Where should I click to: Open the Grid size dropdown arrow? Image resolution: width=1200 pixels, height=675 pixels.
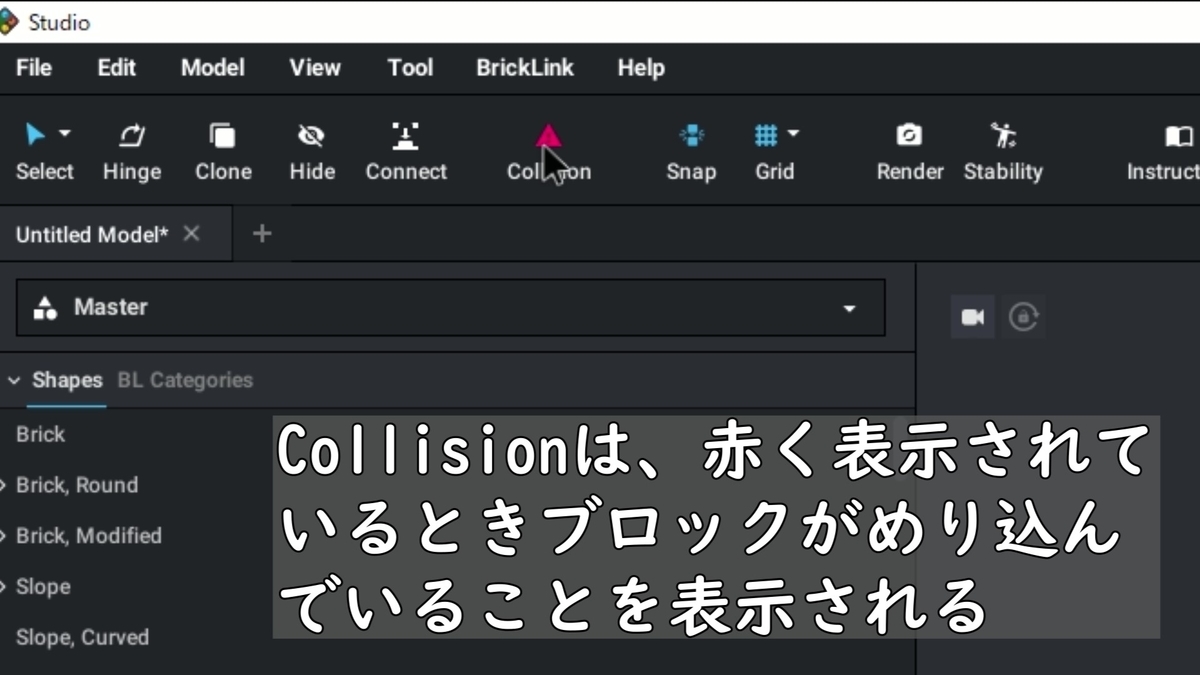(794, 133)
